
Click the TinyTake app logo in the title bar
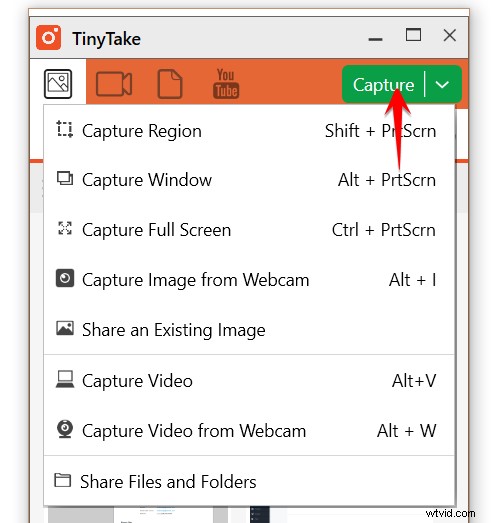[48, 38]
